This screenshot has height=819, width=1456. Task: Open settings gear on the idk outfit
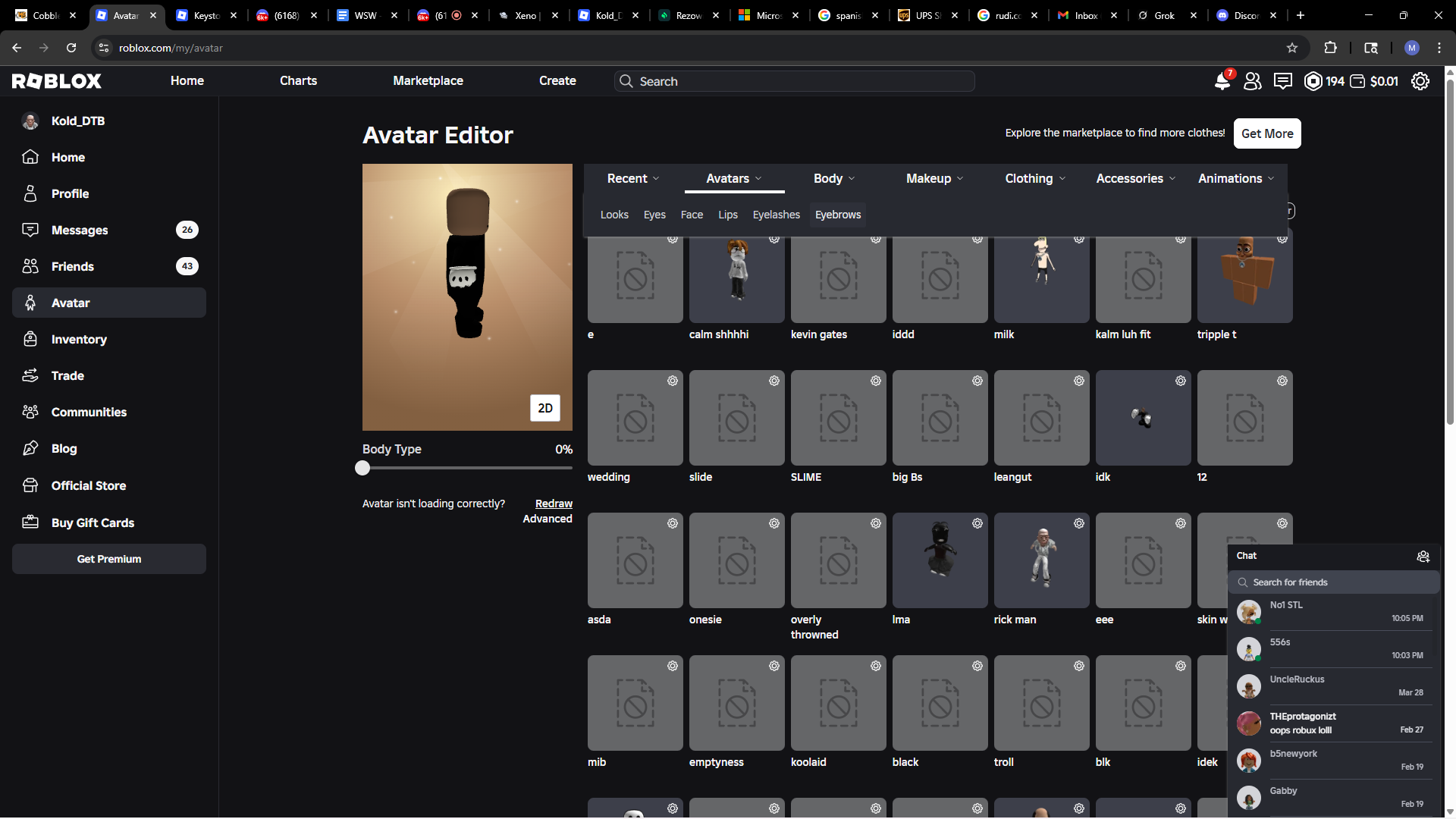coord(1181,381)
